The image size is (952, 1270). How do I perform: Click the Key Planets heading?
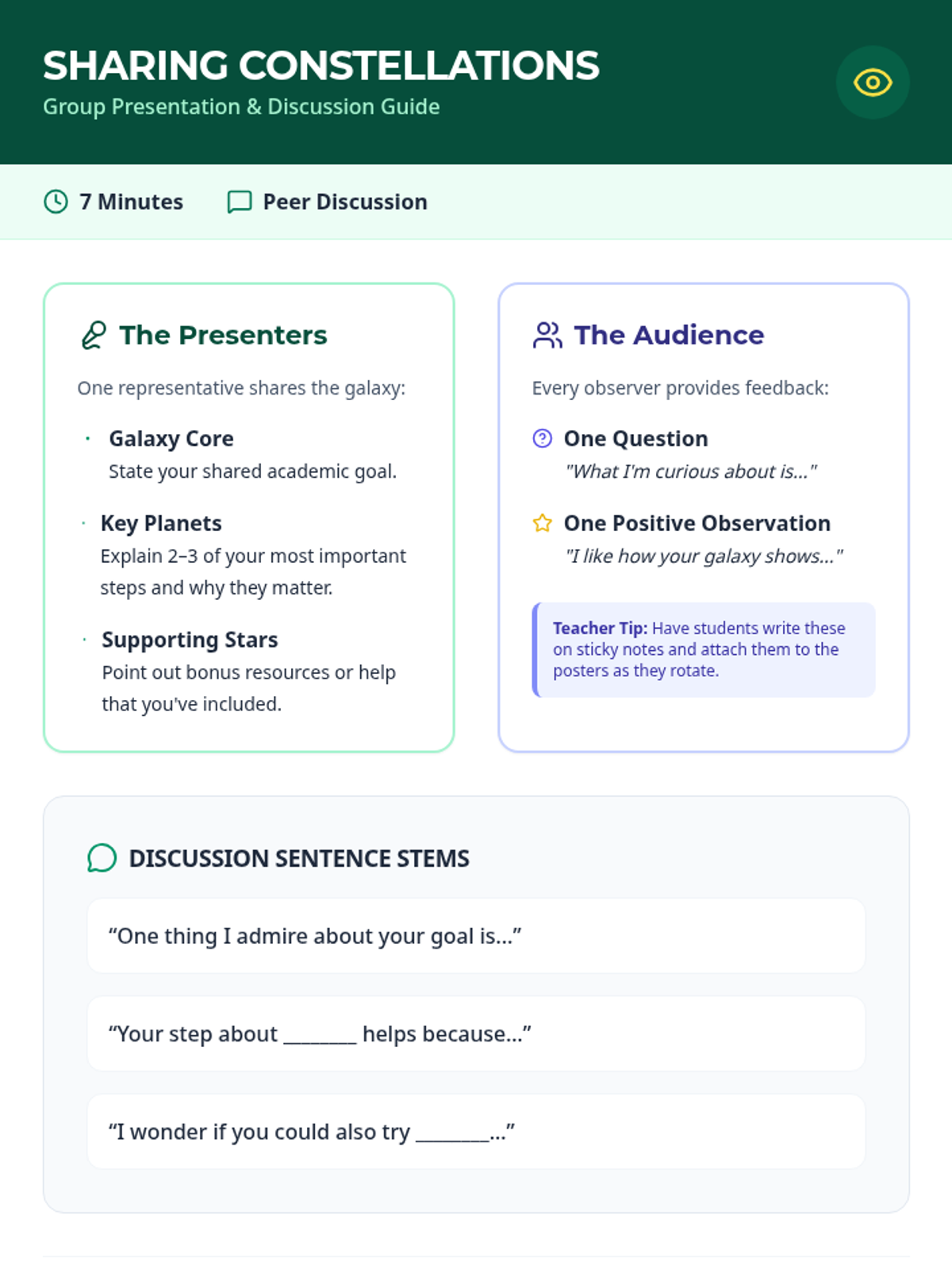pos(161,523)
